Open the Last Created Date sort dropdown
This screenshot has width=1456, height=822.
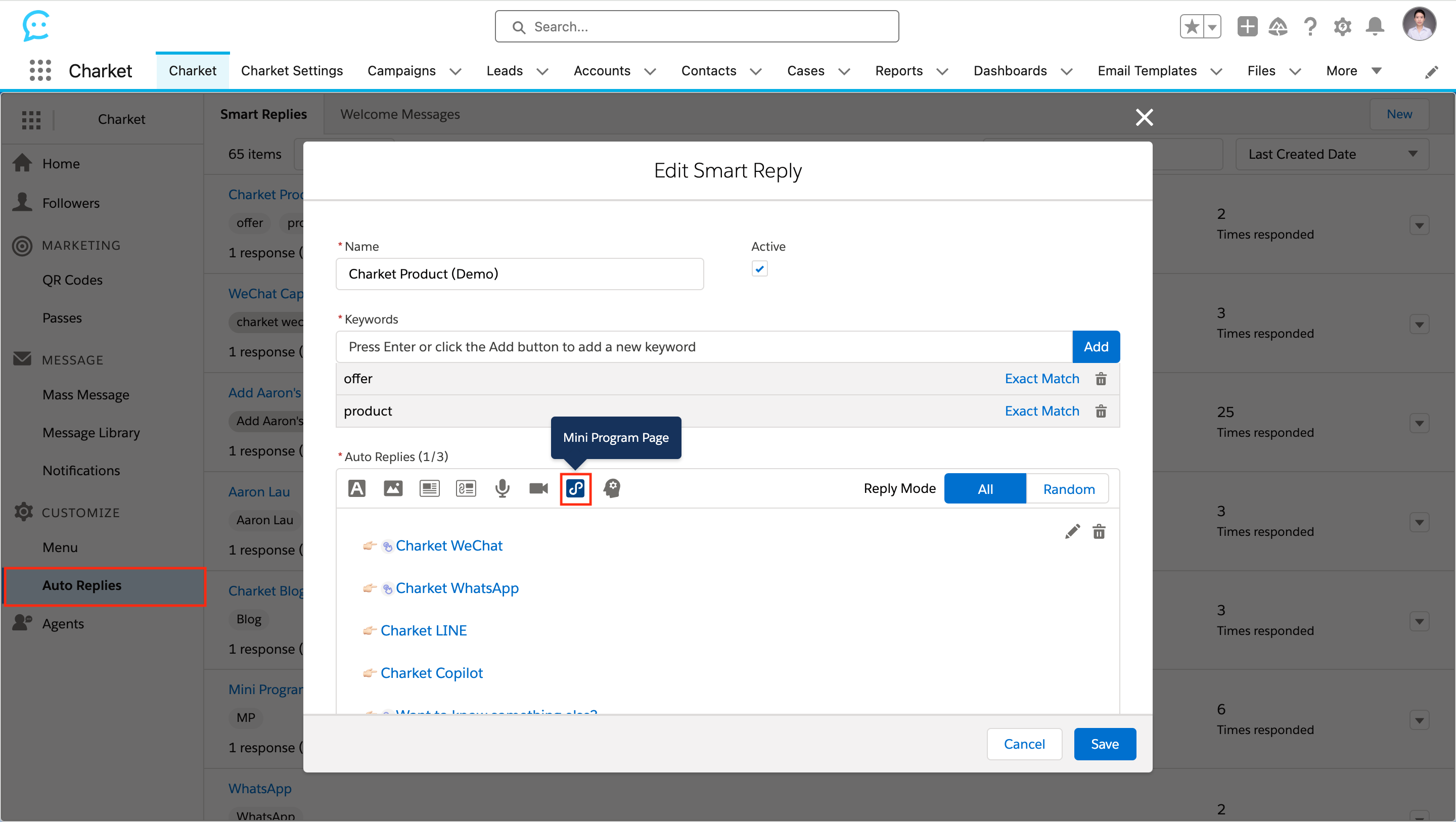click(1332, 154)
